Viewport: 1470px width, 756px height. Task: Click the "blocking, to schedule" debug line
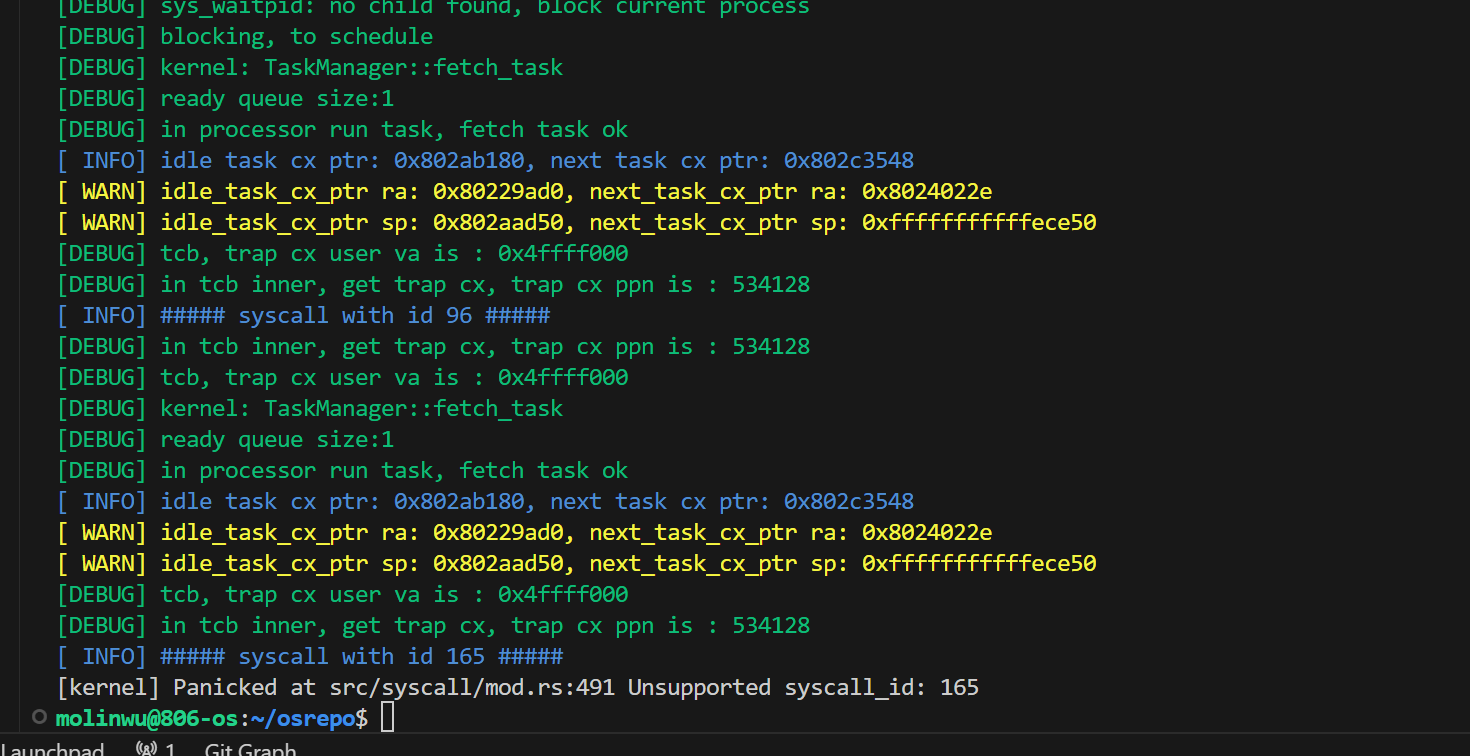[x=296, y=36]
